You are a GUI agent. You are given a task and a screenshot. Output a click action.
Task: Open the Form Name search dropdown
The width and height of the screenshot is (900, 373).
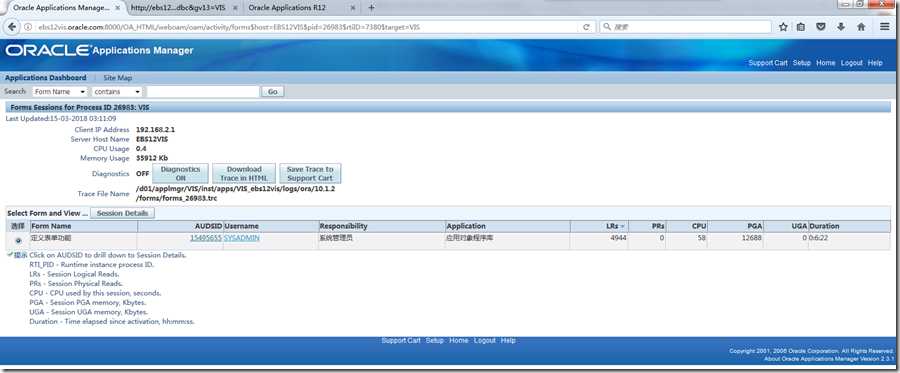tap(60, 92)
